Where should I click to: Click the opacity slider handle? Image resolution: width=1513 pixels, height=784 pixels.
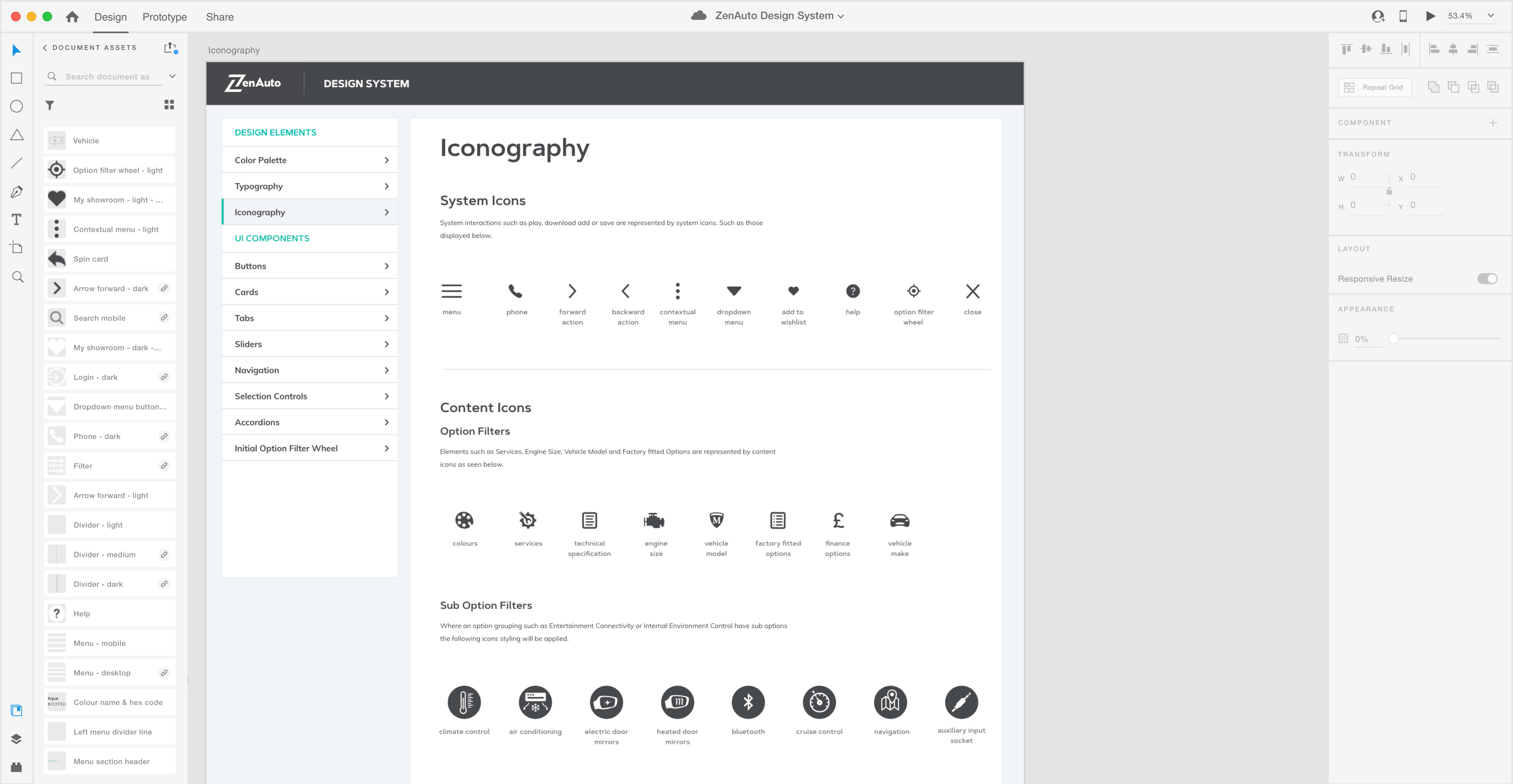(1393, 339)
